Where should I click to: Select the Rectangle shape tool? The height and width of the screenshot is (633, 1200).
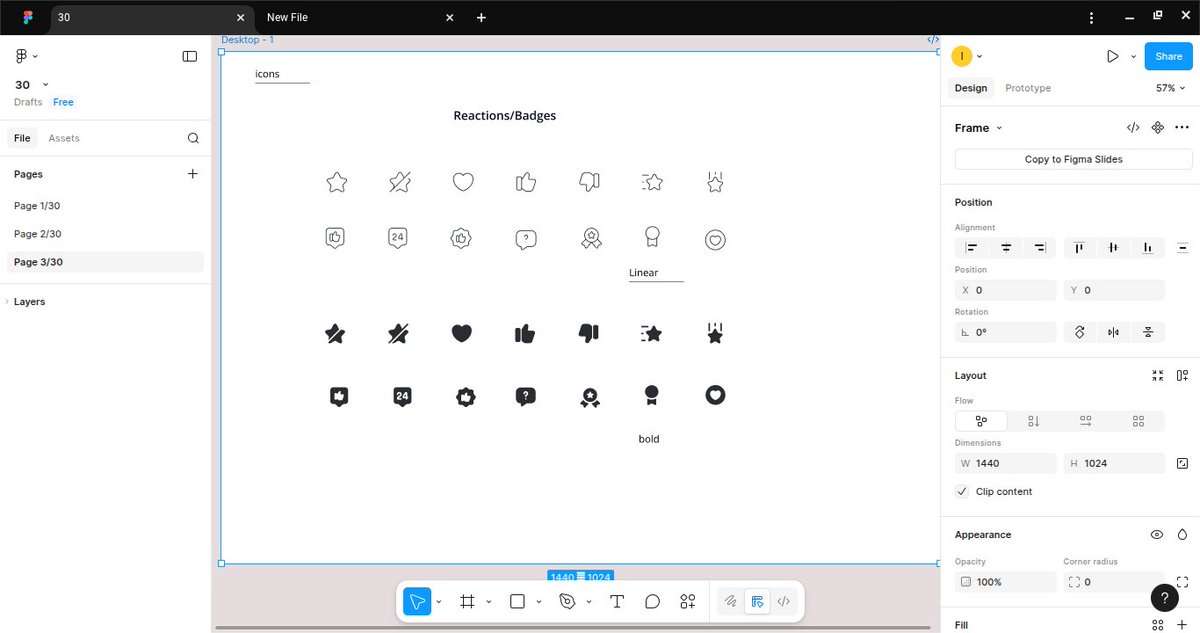pyautogui.click(x=517, y=601)
